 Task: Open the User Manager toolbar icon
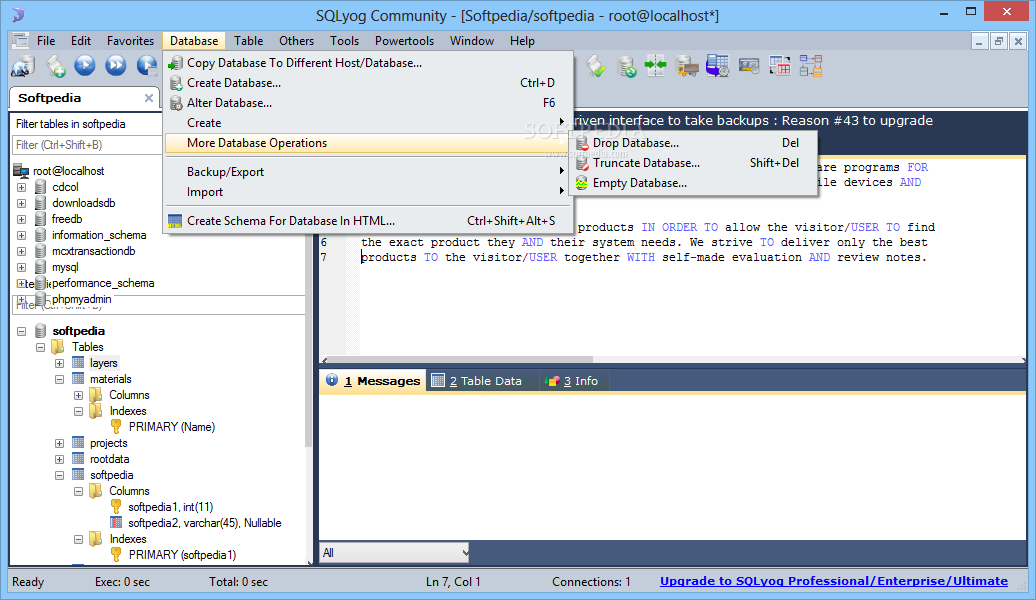tap(749, 66)
